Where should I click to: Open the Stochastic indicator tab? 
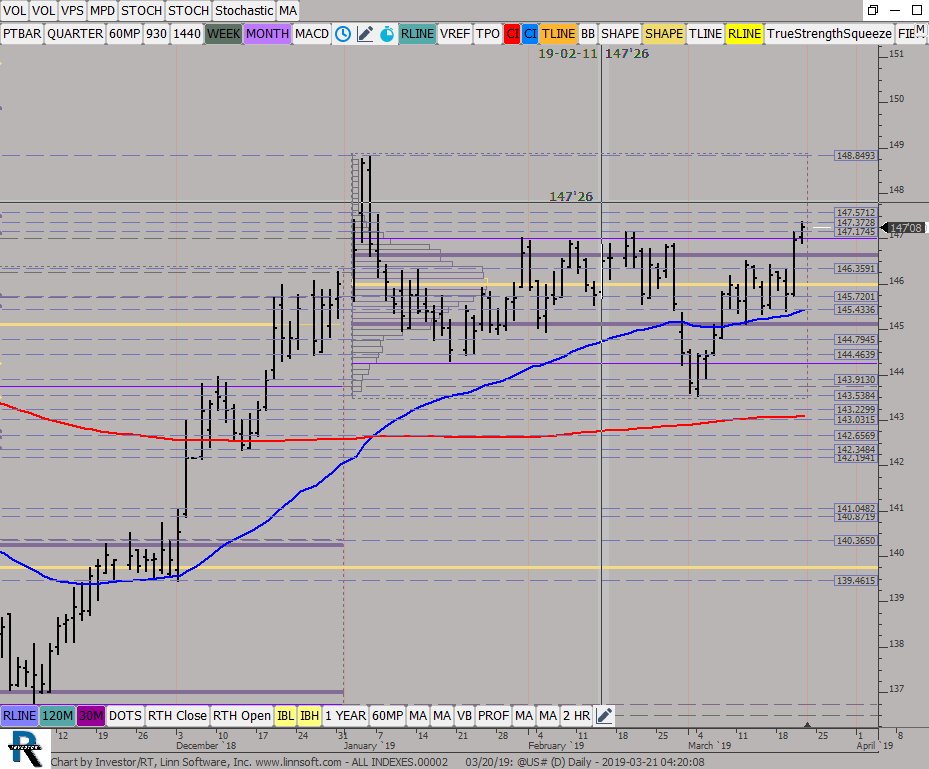[243, 10]
